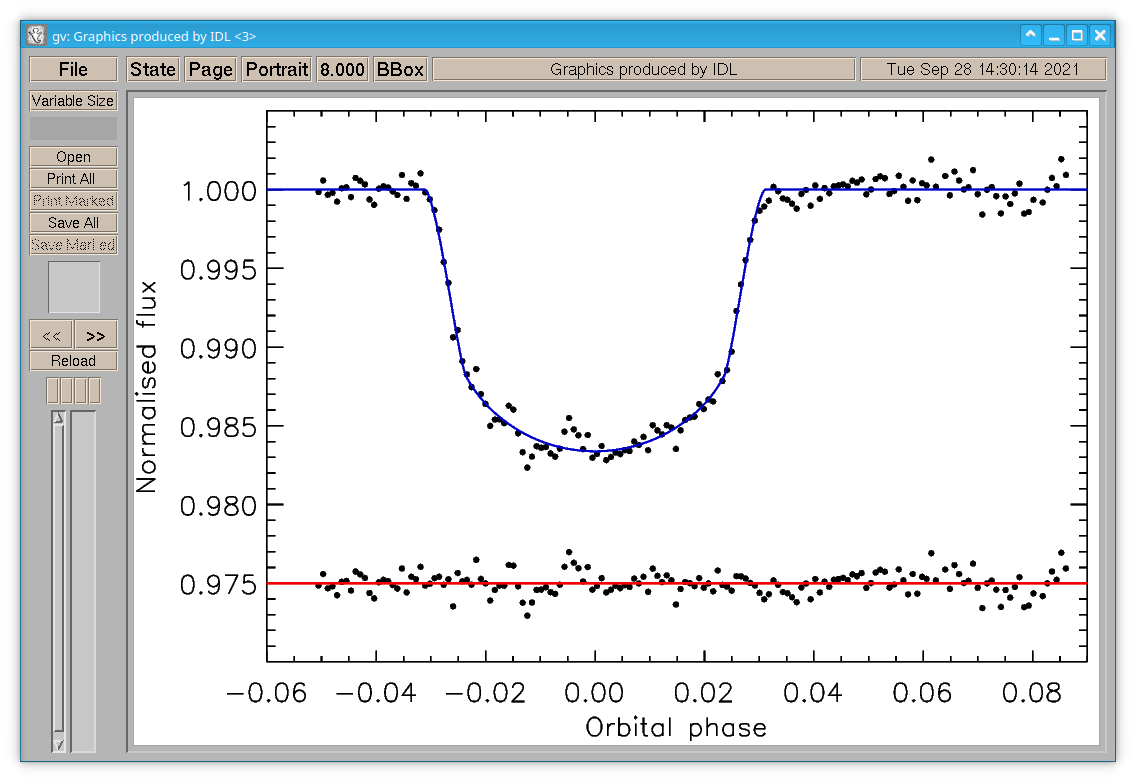This screenshot has height=782, width=1136.
Task: Change the Portrait orientation setting
Action: 277,70
